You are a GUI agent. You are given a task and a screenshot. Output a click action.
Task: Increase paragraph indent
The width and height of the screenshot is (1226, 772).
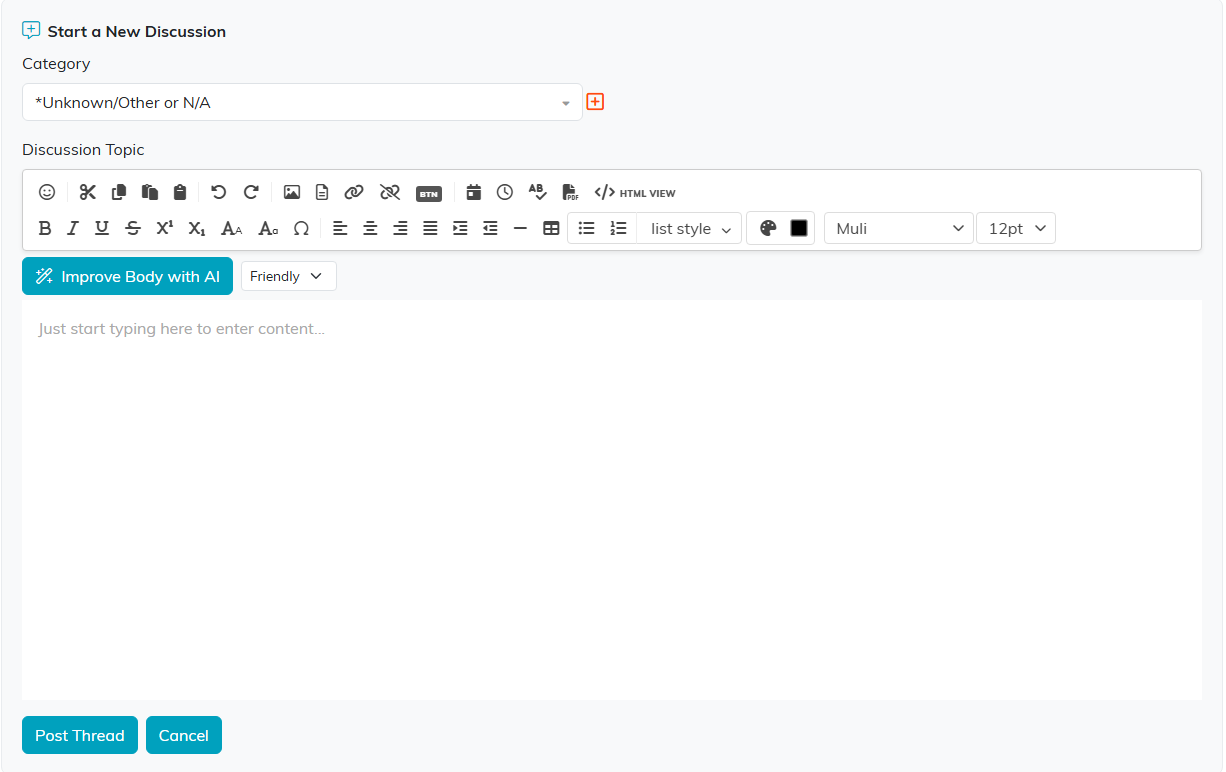[460, 228]
